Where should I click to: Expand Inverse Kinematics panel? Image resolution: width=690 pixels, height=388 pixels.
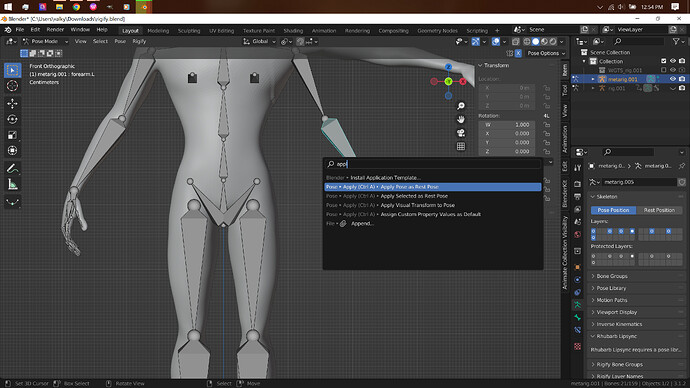click(x=618, y=324)
